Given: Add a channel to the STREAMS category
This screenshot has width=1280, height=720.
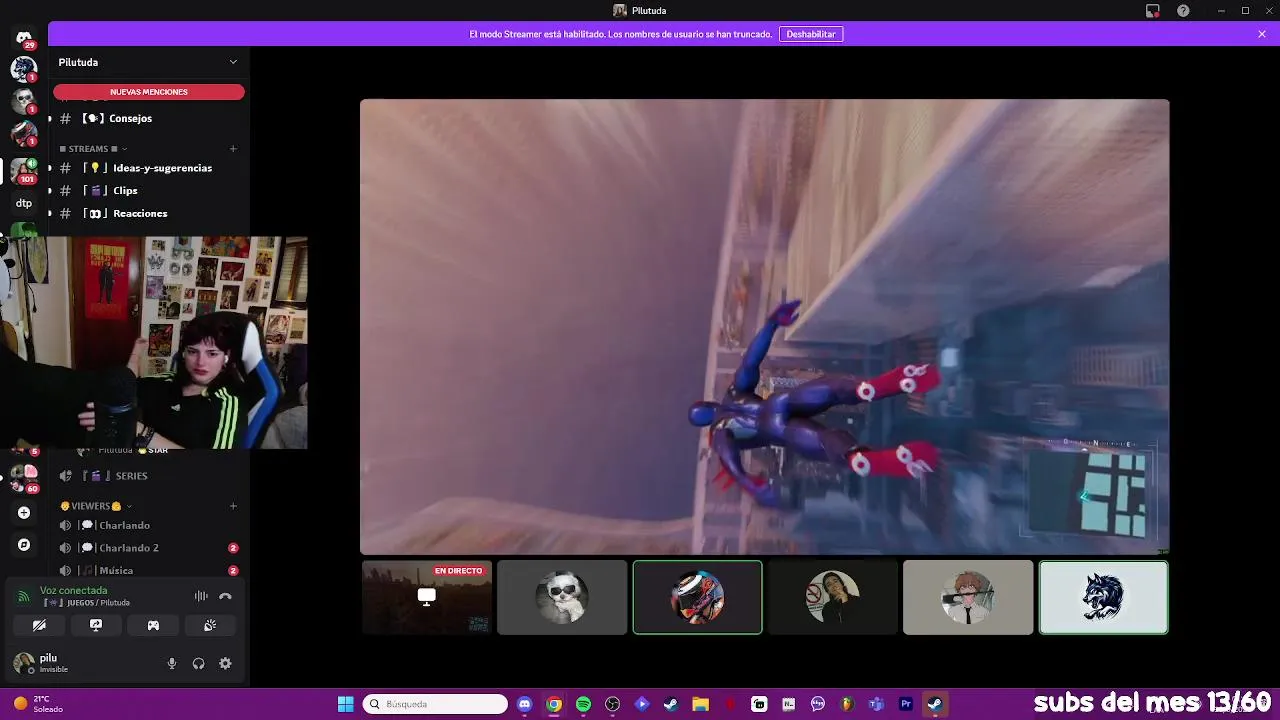Looking at the screenshot, I should [x=233, y=149].
